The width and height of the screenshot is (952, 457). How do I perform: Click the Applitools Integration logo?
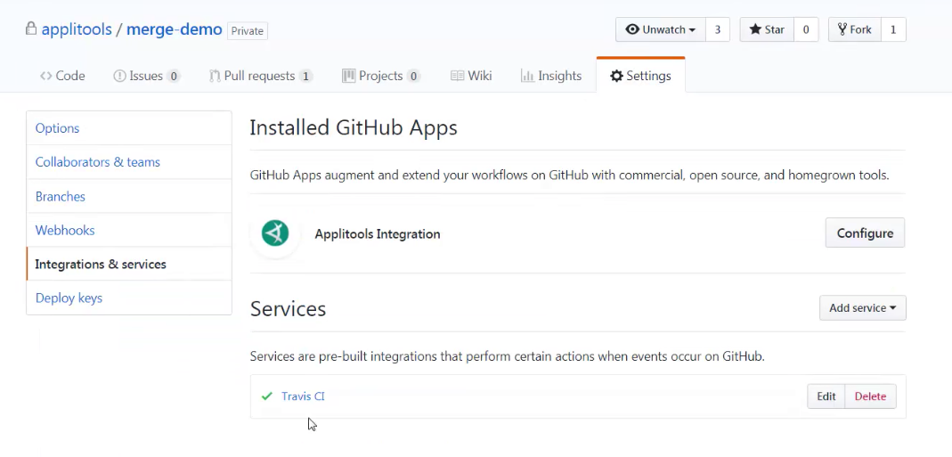point(275,234)
